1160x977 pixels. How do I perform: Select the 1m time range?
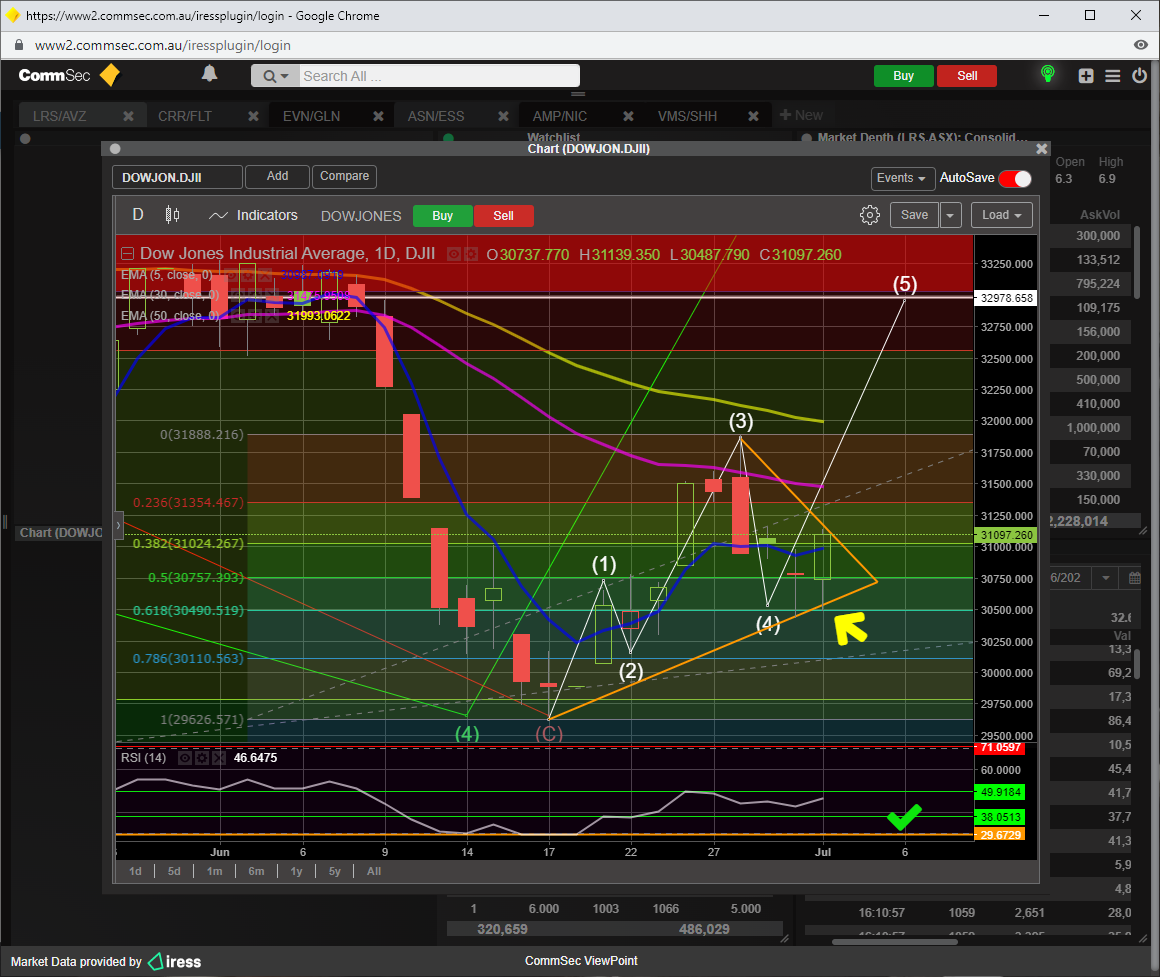[x=215, y=871]
